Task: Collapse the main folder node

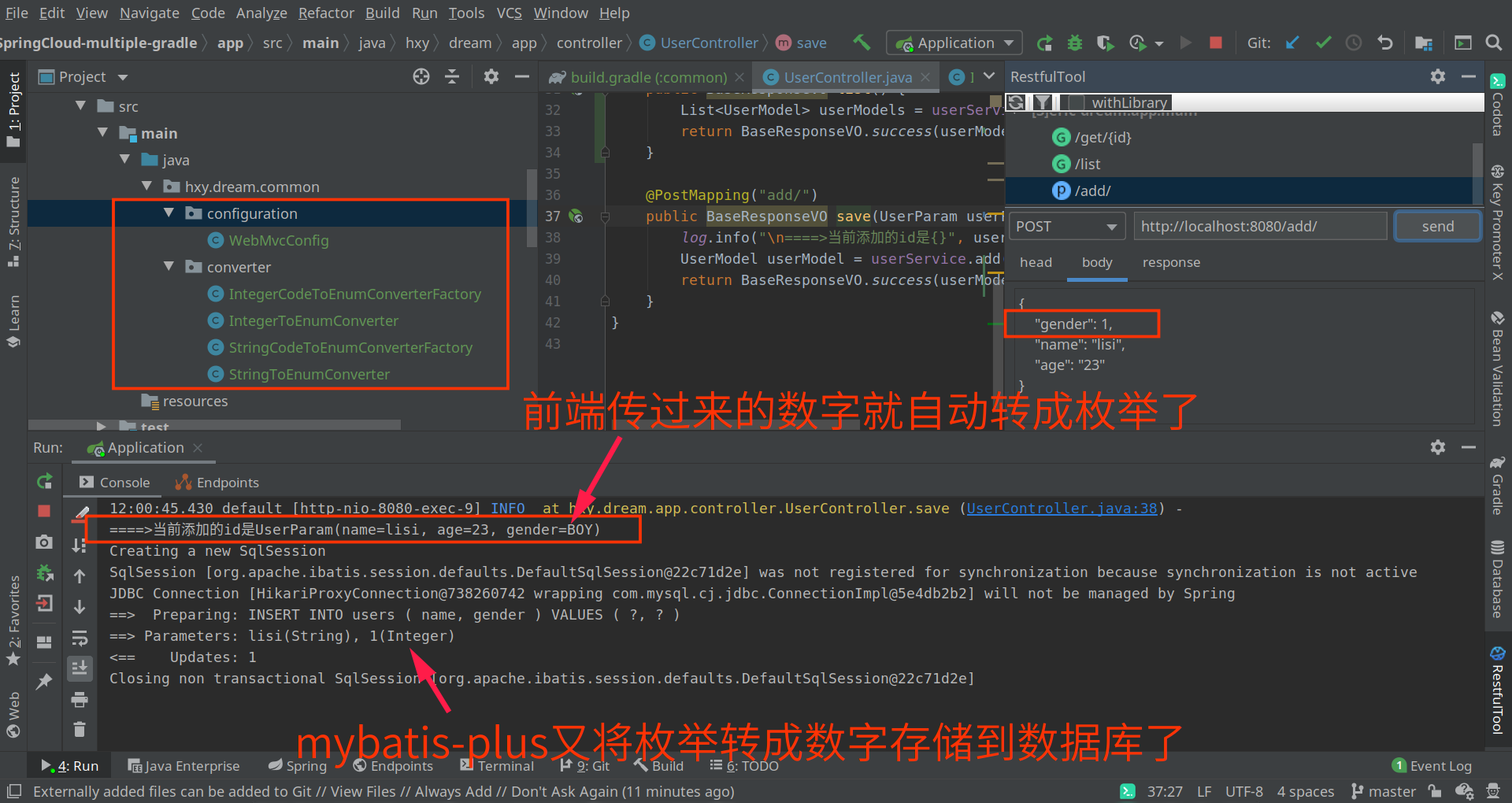Action: (102, 133)
